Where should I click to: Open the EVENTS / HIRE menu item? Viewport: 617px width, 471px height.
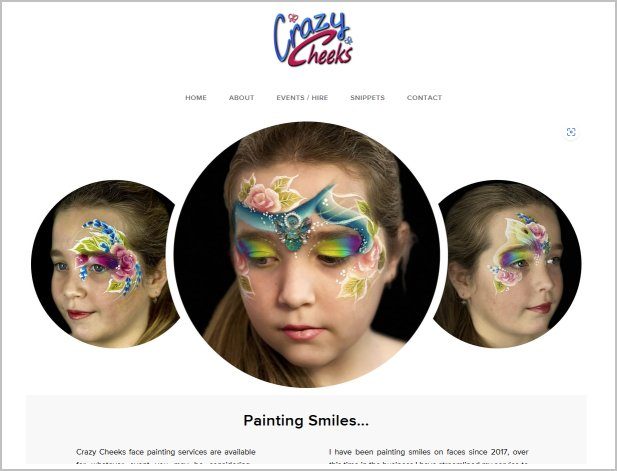pos(302,98)
